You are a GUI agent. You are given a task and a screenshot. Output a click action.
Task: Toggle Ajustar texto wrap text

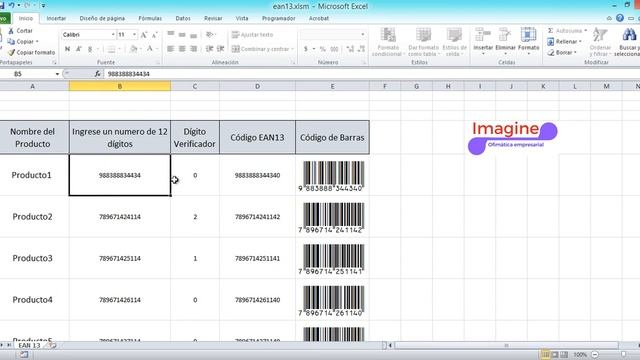252,35
